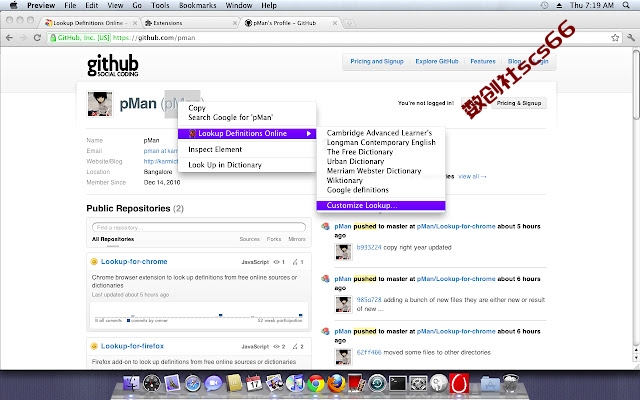Open the Bookmarks menu in the menu bar
The width and height of the screenshot is (640, 400).
(198, 5)
